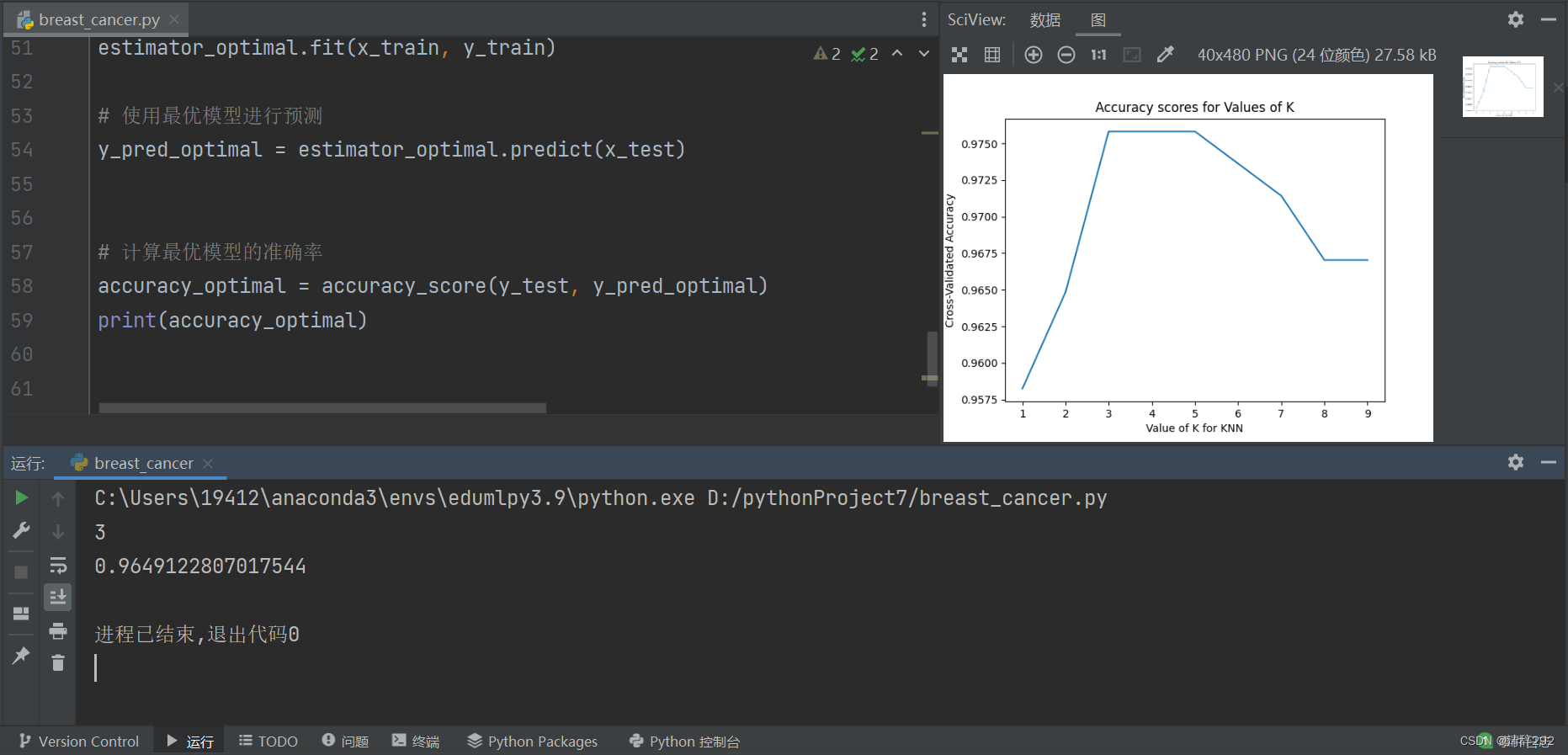Zoom in on the plot image
The height and width of the screenshot is (755, 1568).
click(1034, 55)
